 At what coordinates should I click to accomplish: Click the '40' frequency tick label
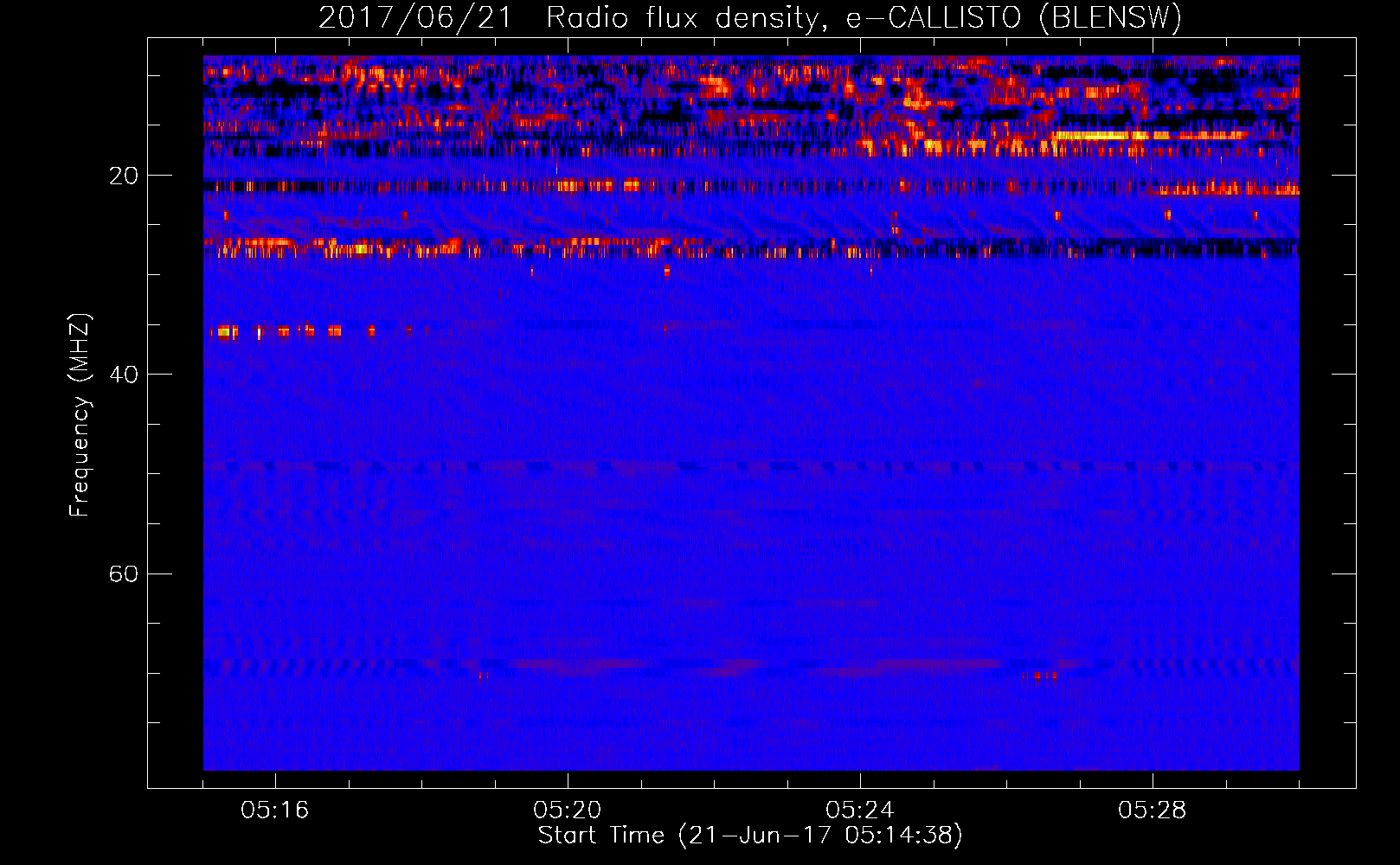coord(123,375)
